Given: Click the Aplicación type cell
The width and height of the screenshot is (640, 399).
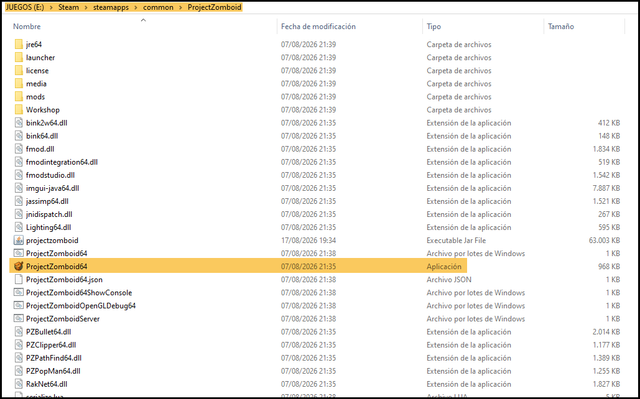Looking at the screenshot, I should [444, 266].
